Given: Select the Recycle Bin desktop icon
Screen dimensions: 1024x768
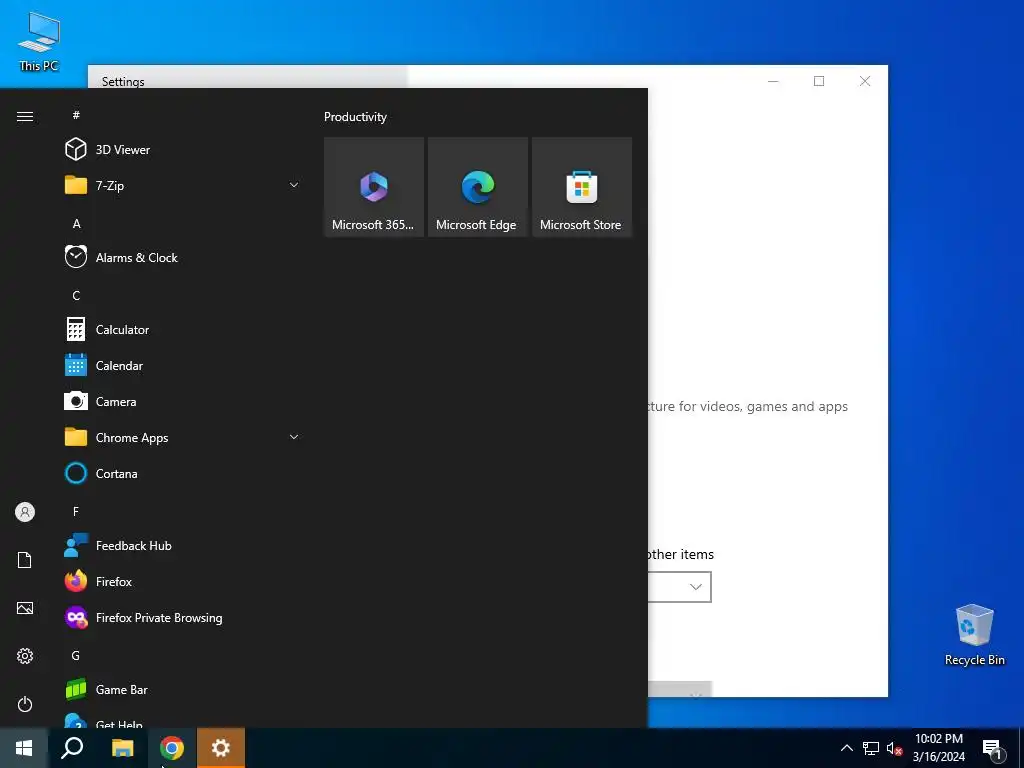Looking at the screenshot, I should (974, 635).
